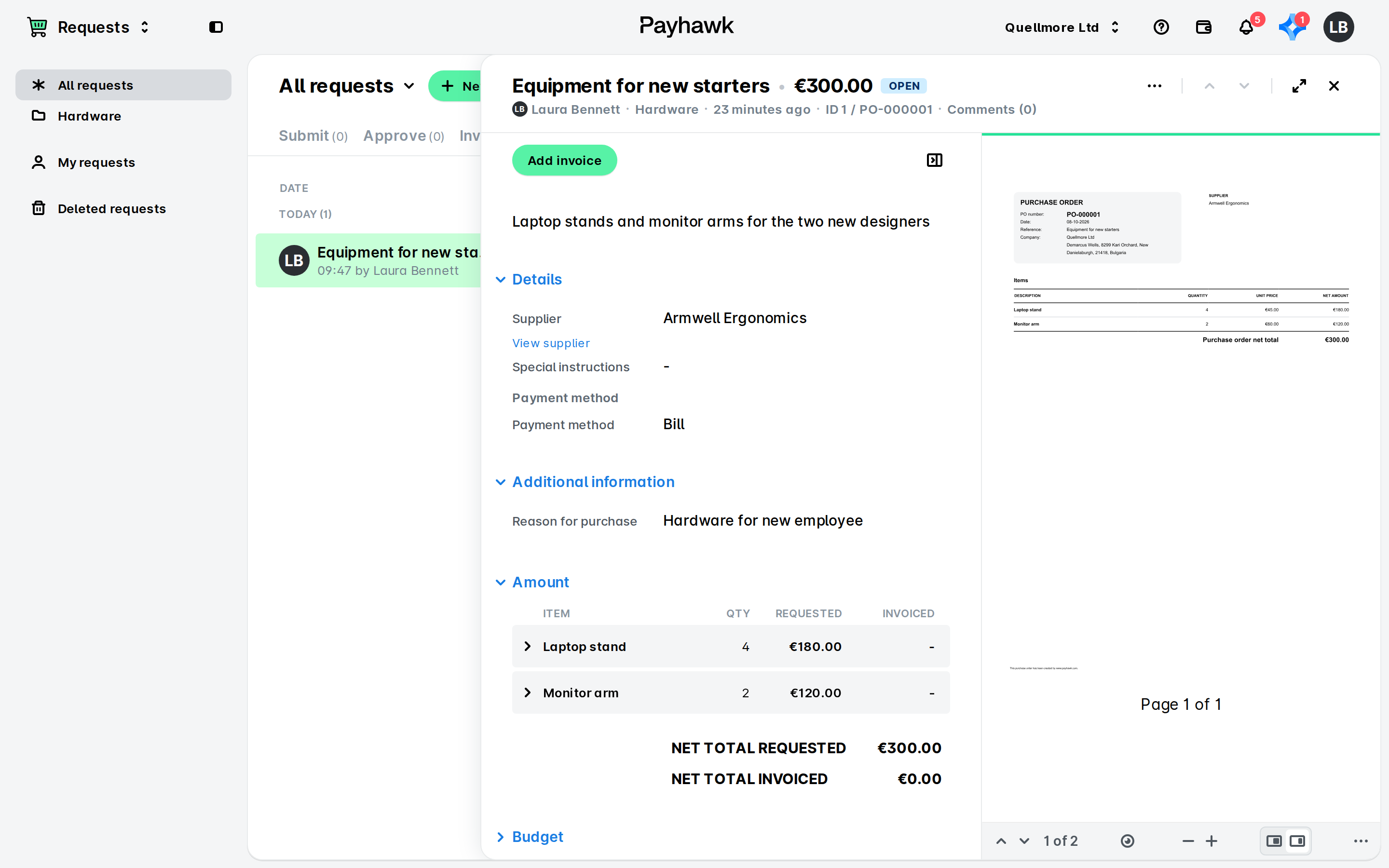Go to previous document page arrow
Screen dimensions: 1389x868
1001,841
